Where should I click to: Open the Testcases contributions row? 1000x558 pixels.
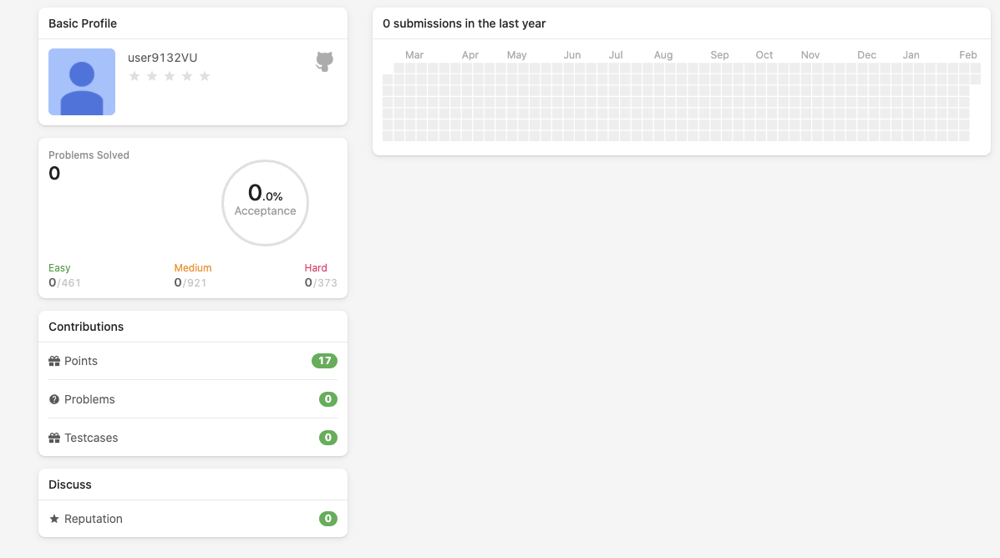coord(193,437)
